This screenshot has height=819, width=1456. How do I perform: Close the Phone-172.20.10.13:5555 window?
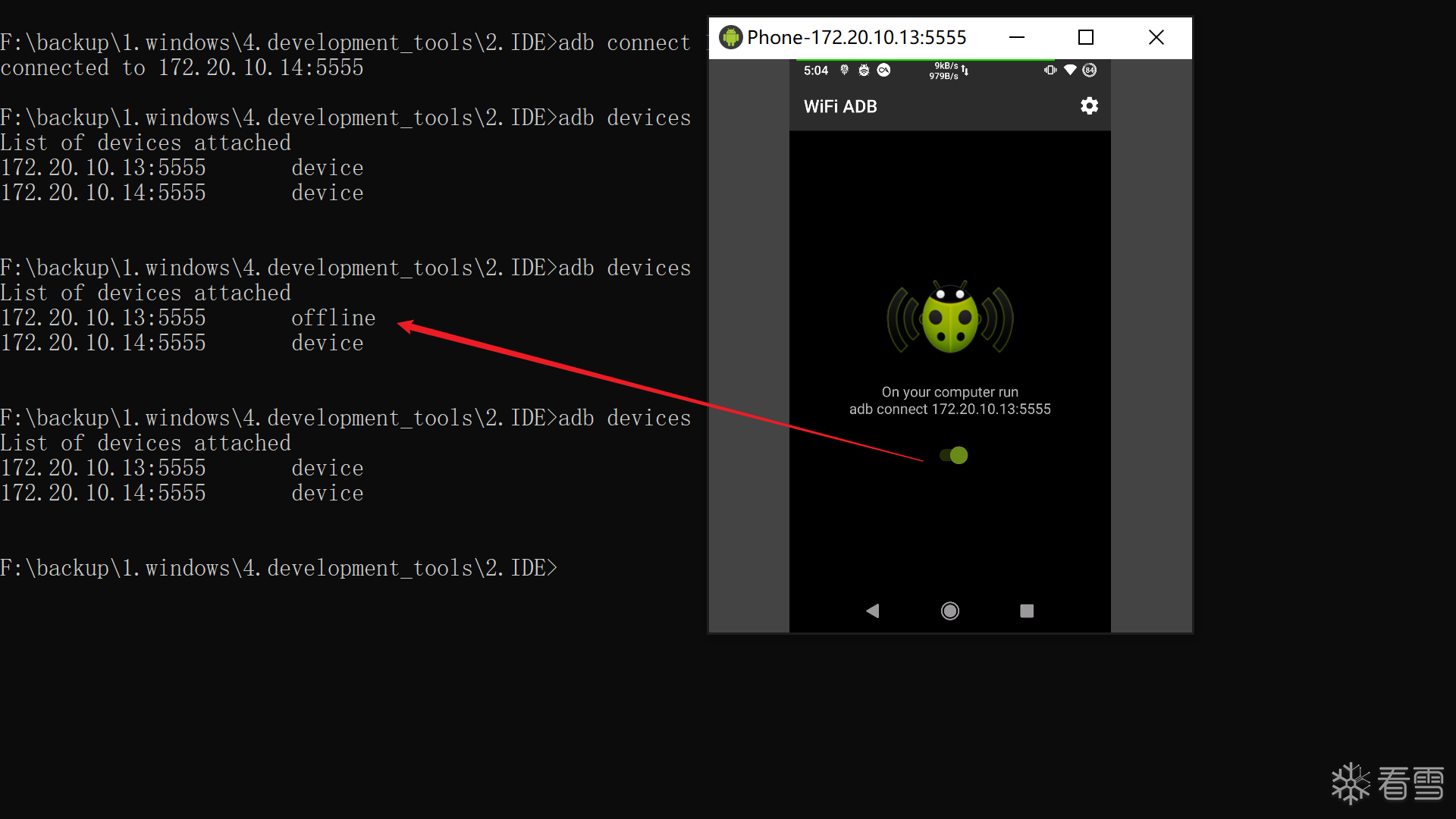coord(1156,37)
